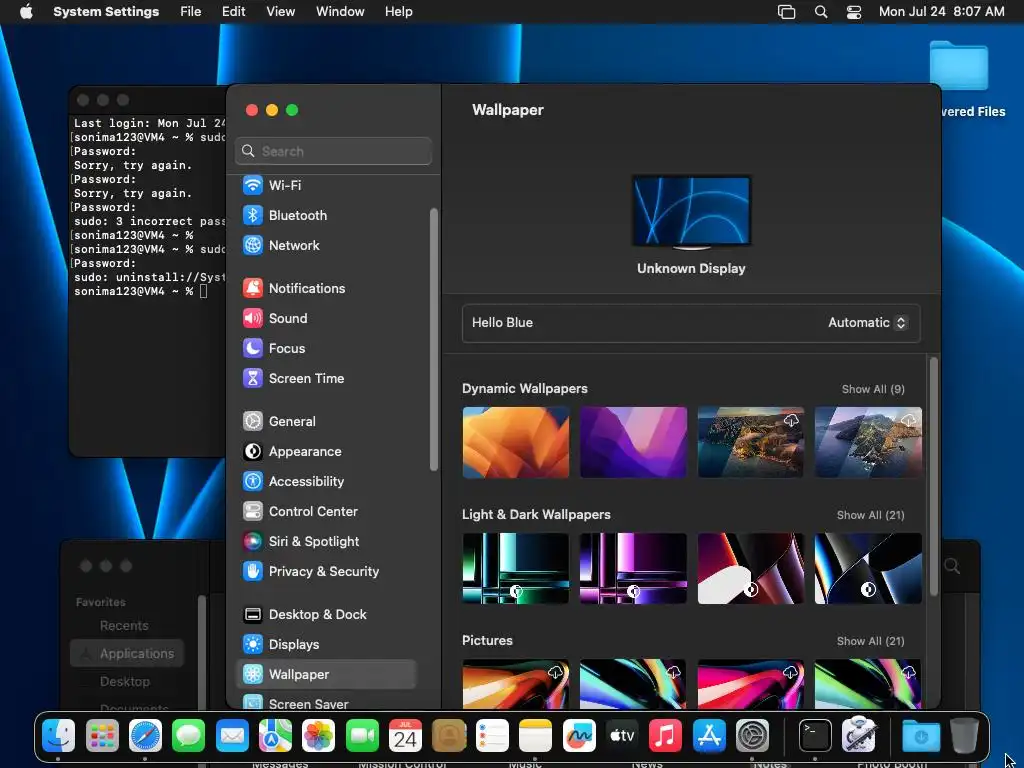Image resolution: width=1024 pixels, height=768 pixels.
Task: Open Spotlight search in menu bar
Action: coord(821,12)
